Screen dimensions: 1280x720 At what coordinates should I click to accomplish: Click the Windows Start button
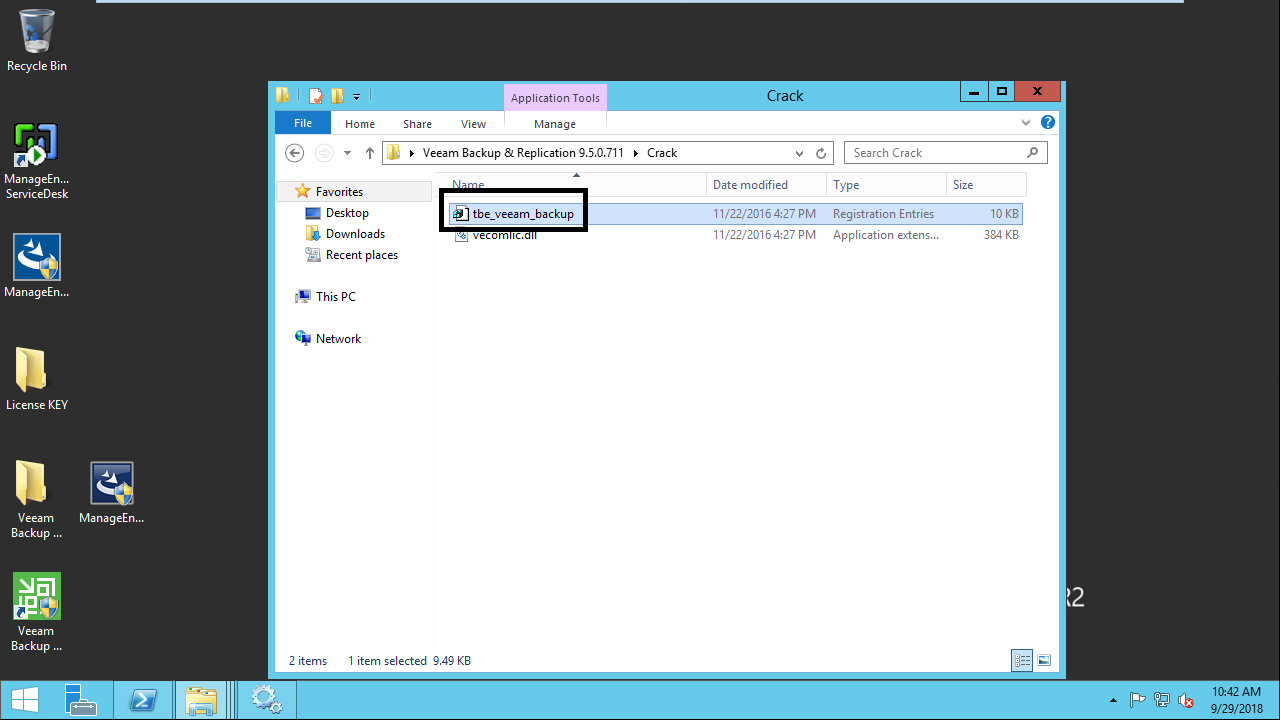[25, 700]
